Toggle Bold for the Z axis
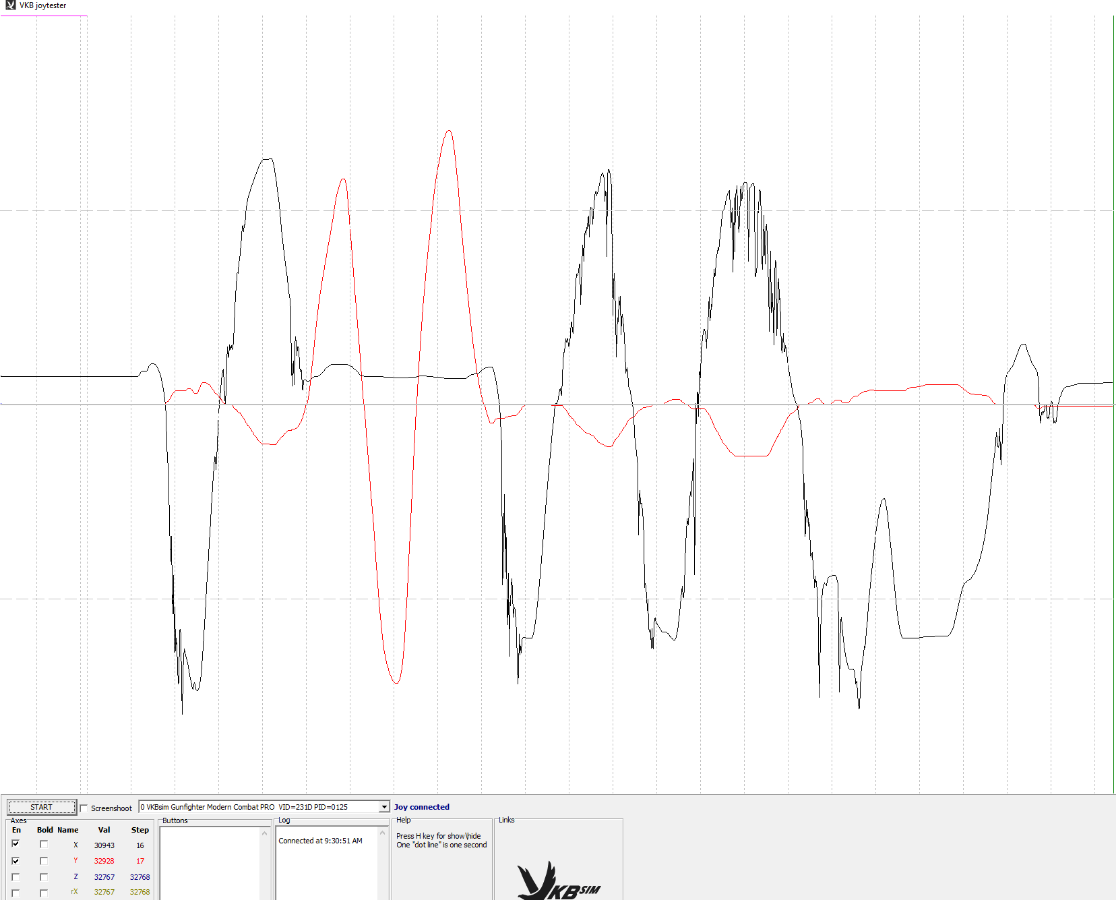 (x=44, y=877)
